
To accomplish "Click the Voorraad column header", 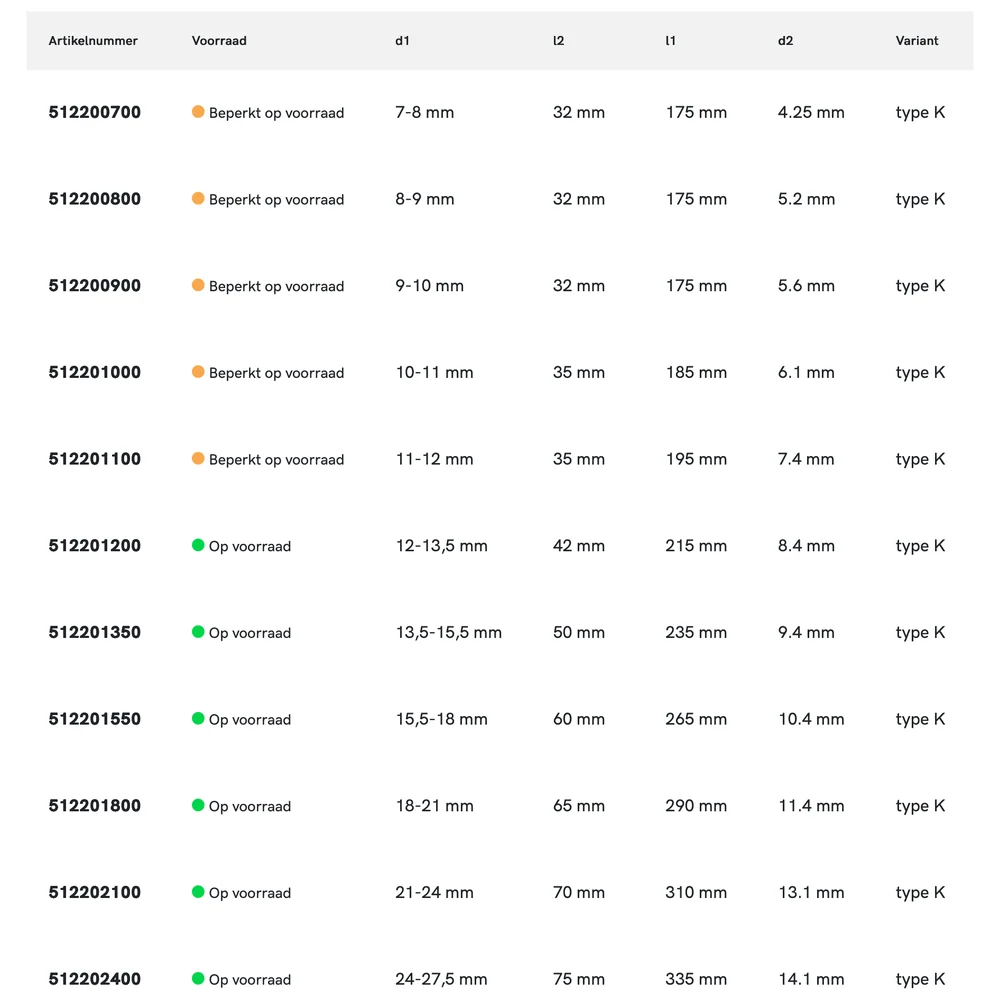I will (x=219, y=41).
